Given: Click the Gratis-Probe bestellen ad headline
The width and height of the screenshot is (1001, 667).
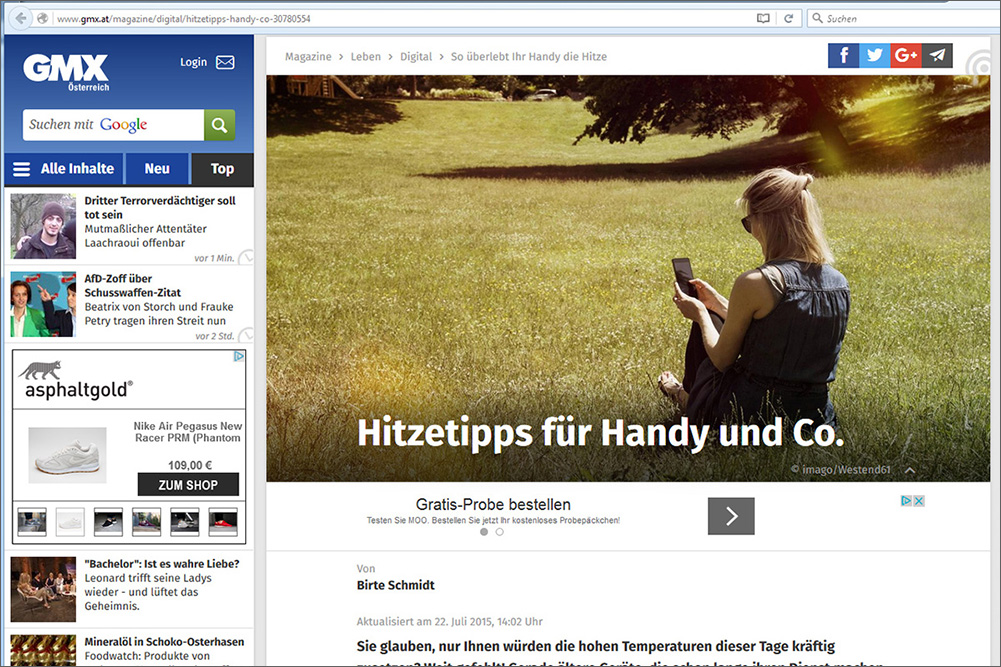Looking at the screenshot, I should point(493,504).
